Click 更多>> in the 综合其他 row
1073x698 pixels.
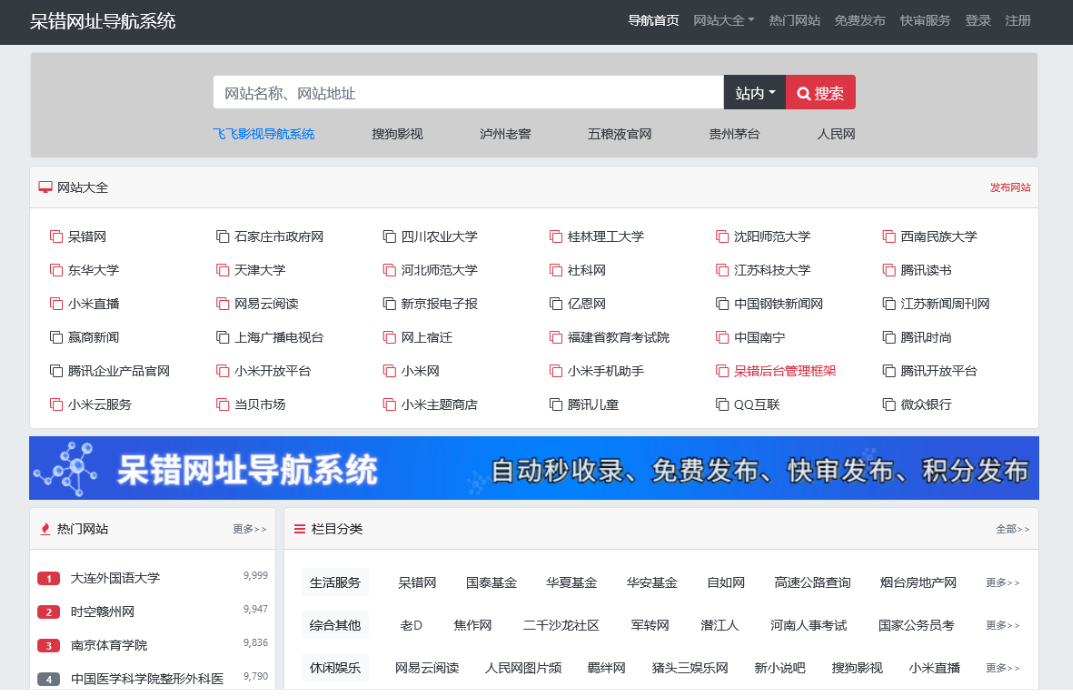click(x=1003, y=625)
